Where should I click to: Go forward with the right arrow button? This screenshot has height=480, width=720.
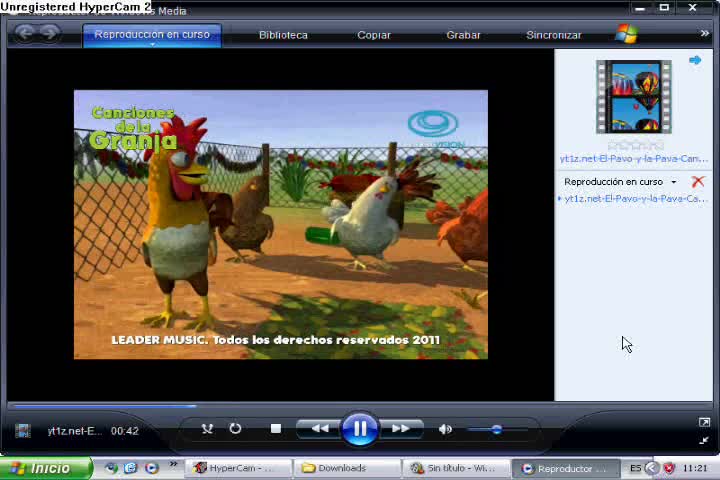[49, 33]
